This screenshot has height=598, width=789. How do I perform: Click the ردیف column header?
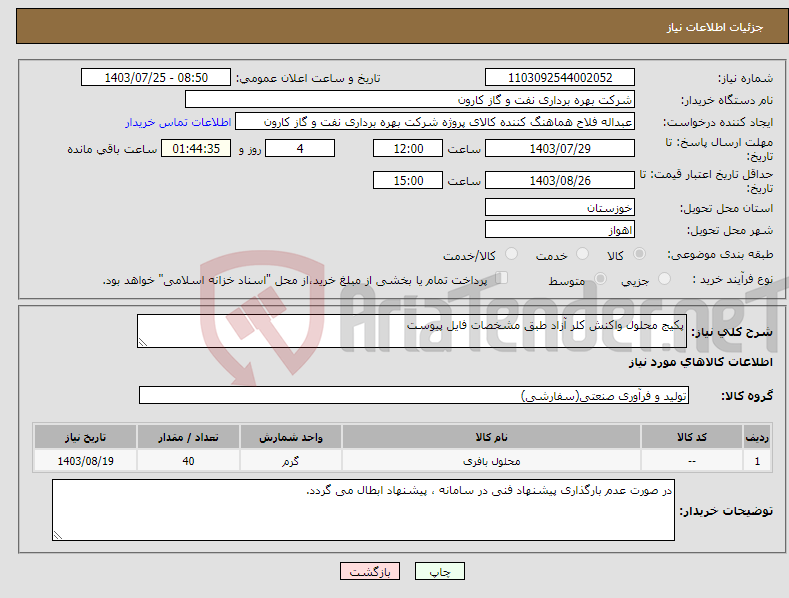point(757,437)
